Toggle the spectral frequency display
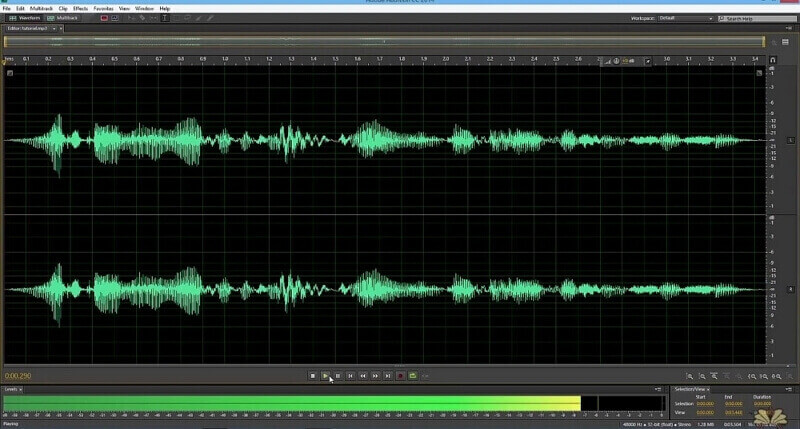800x429 pixels. [x=104, y=18]
